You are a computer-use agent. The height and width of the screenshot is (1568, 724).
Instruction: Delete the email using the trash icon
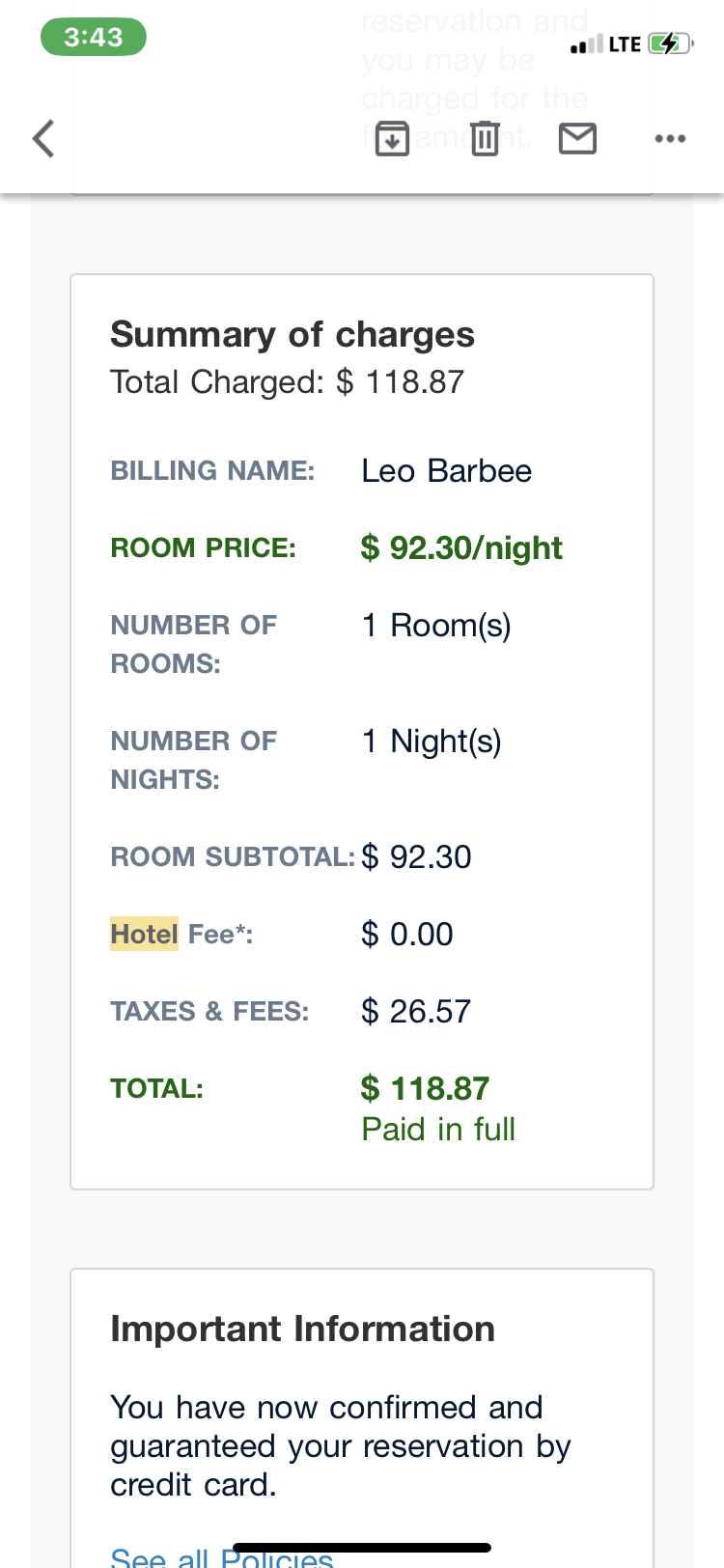point(485,139)
